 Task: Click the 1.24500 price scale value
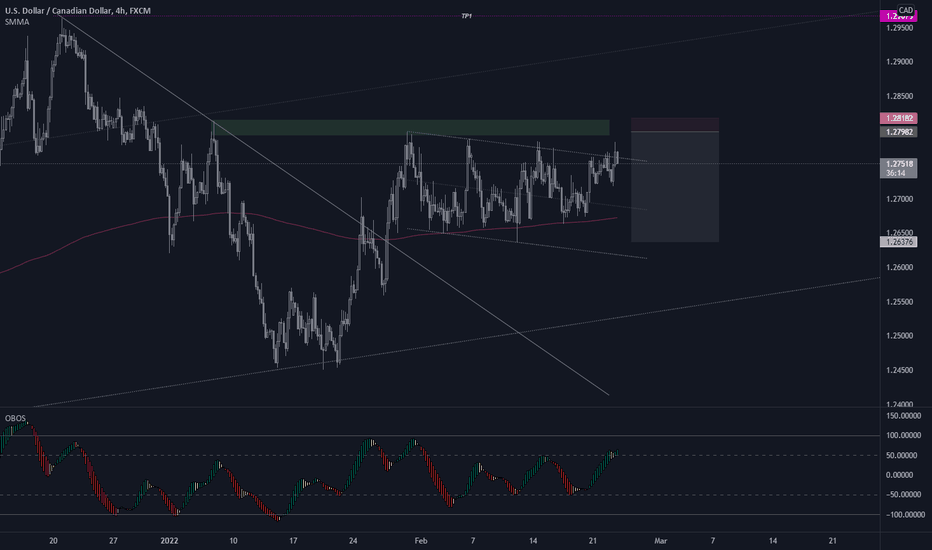point(899,370)
